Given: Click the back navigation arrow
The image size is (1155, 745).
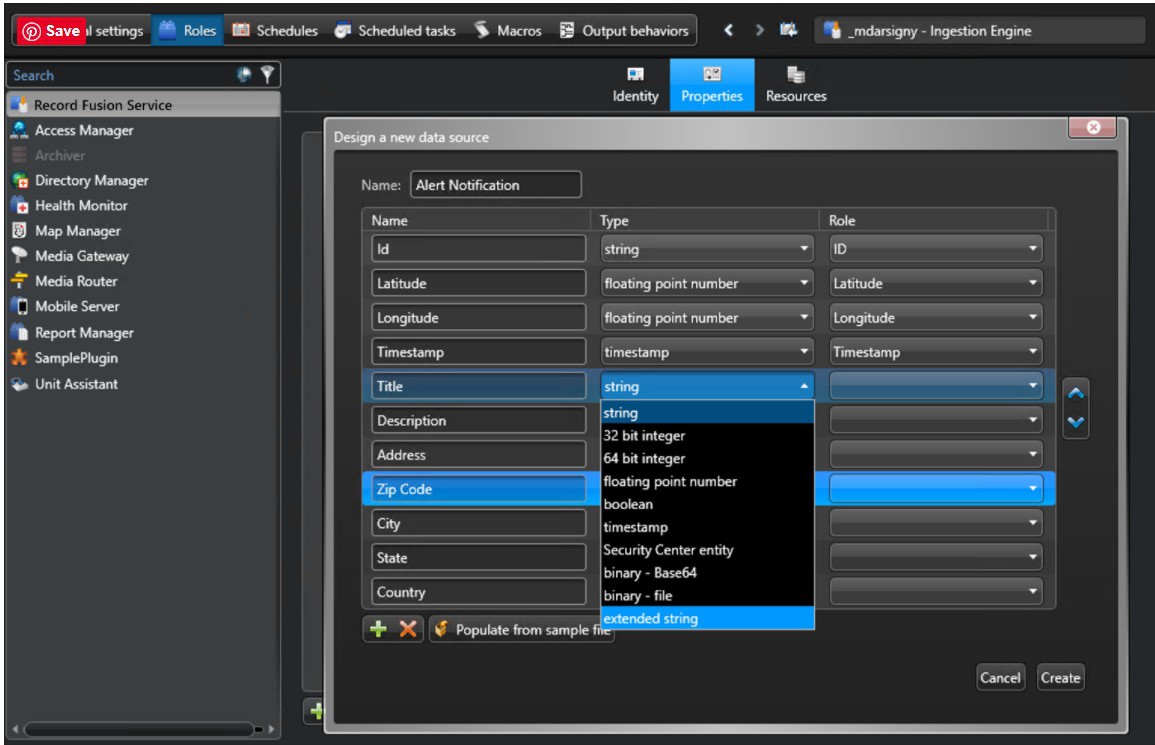Looking at the screenshot, I should click(x=729, y=31).
